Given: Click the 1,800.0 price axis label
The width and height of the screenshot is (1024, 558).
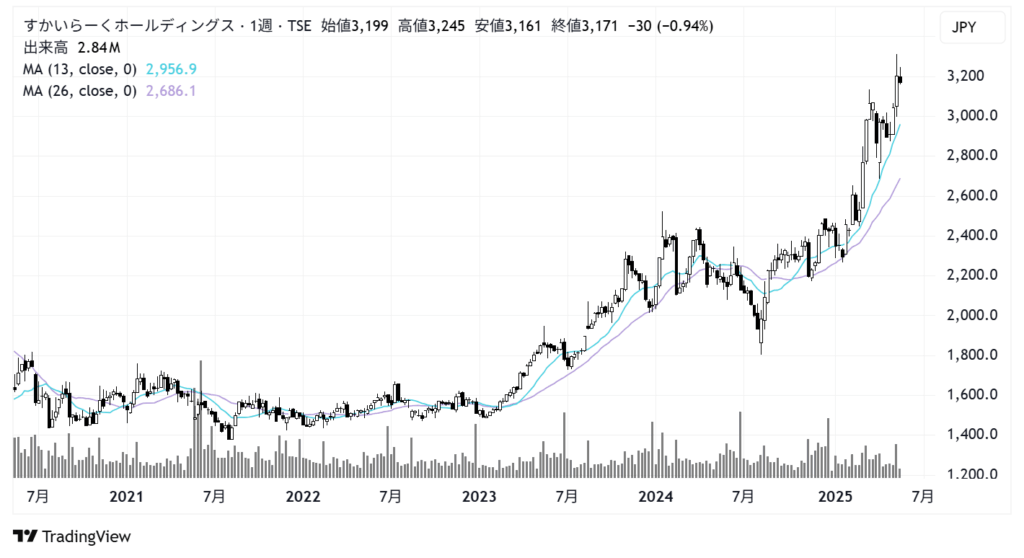Looking at the screenshot, I should (972, 355).
